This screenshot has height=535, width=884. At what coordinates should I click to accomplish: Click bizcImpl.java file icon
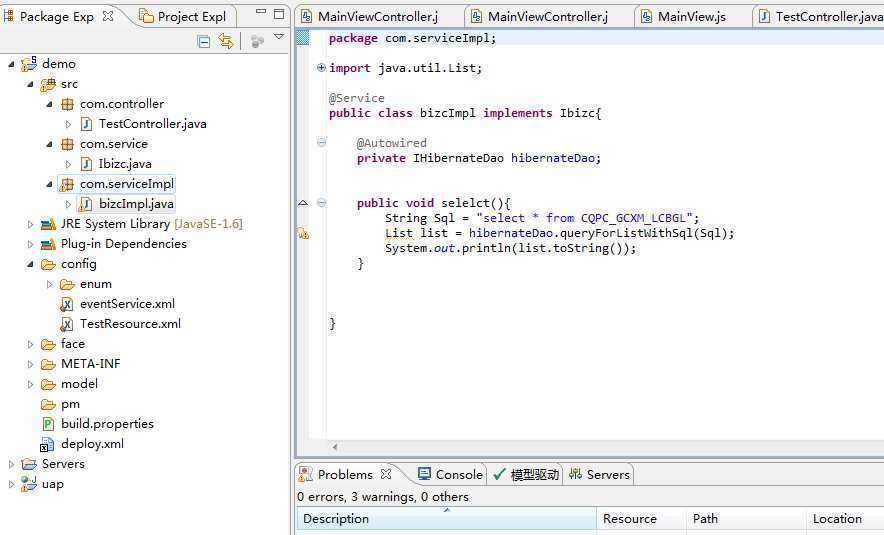pyautogui.click(x=86, y=204)
